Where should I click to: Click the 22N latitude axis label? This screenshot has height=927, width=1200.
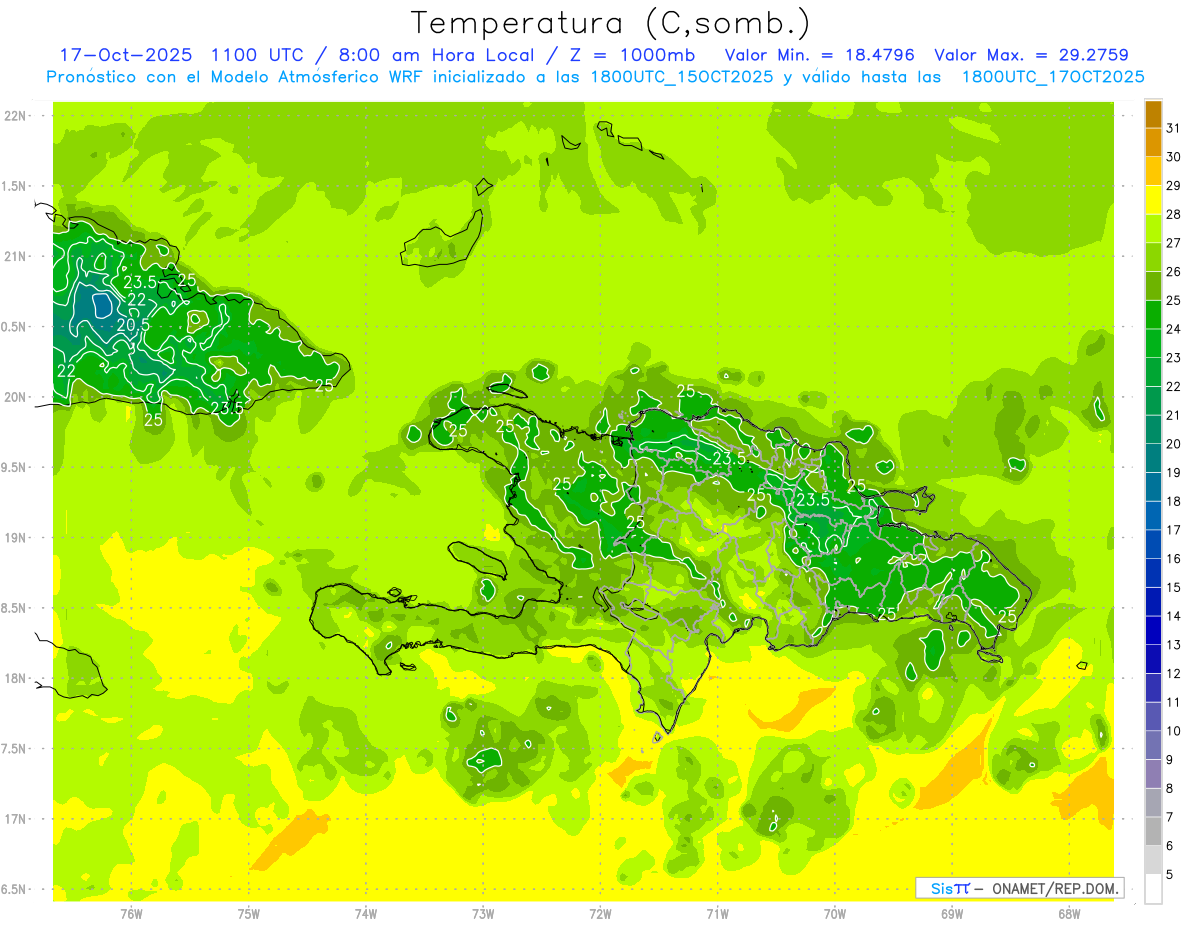click(16, 116)
